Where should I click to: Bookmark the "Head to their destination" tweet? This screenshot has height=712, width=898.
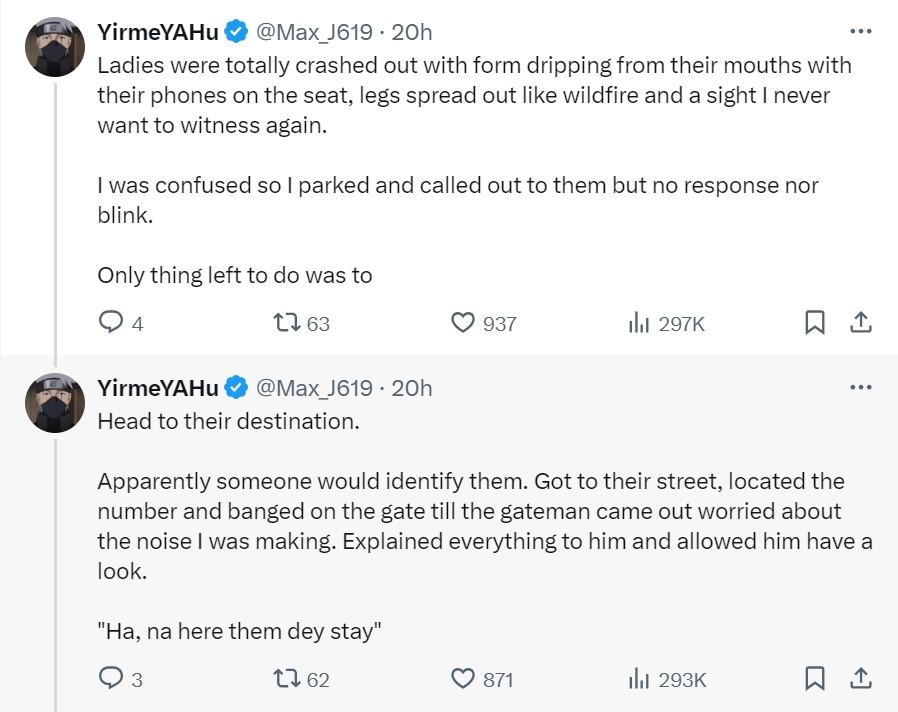click(x=815, y=678)
